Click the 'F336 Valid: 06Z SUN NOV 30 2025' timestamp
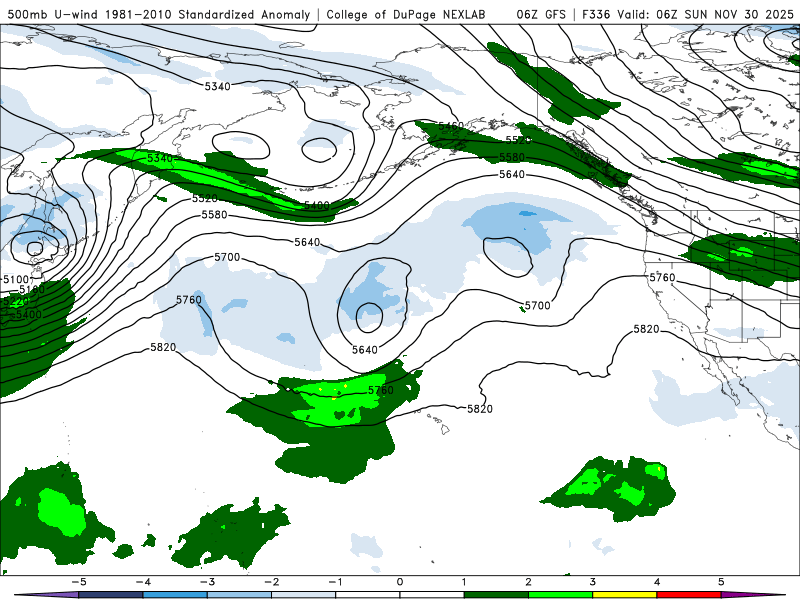The image size is (800, 600). [x=688, y=14]
